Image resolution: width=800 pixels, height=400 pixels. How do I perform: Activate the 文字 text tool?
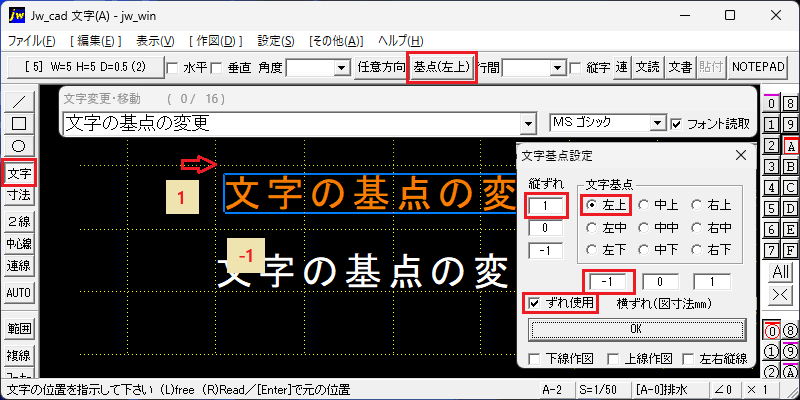(x=19, y=173)
